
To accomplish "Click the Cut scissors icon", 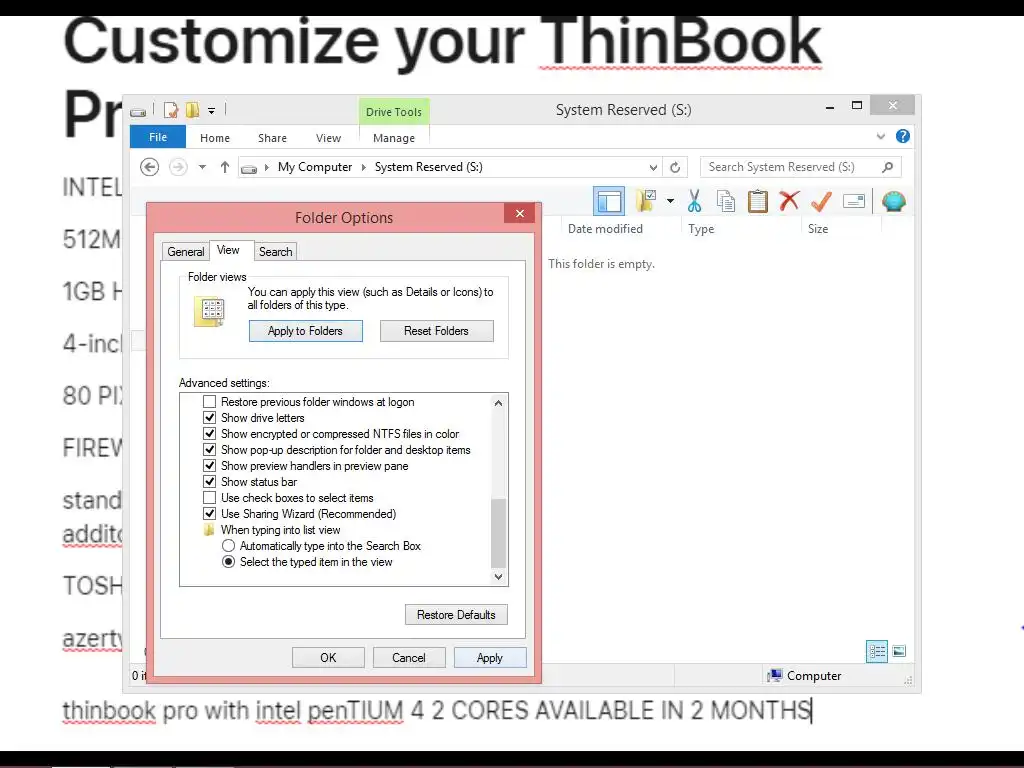I will pos(694,200).
